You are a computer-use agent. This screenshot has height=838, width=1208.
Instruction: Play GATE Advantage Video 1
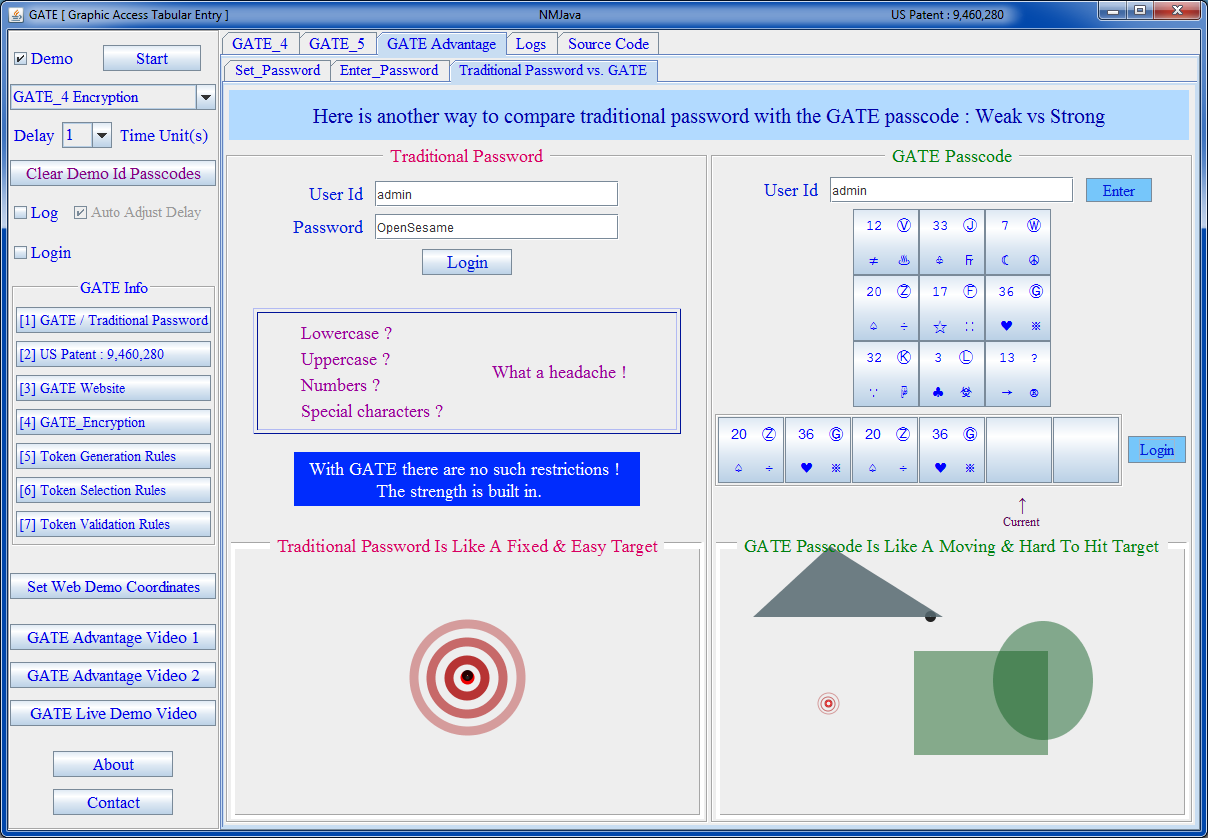[x=113, y=637]
